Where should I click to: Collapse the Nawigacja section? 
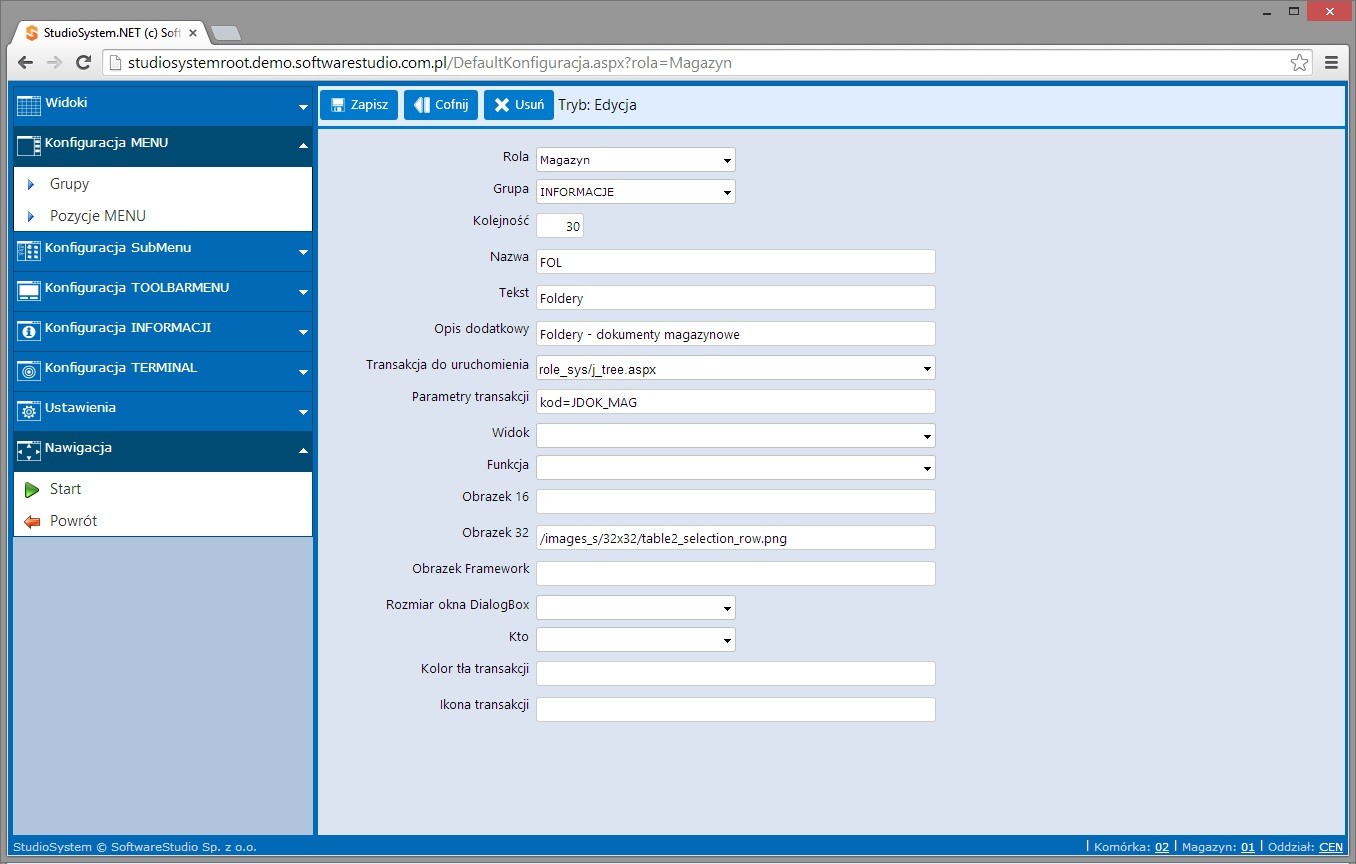[303, 451]
